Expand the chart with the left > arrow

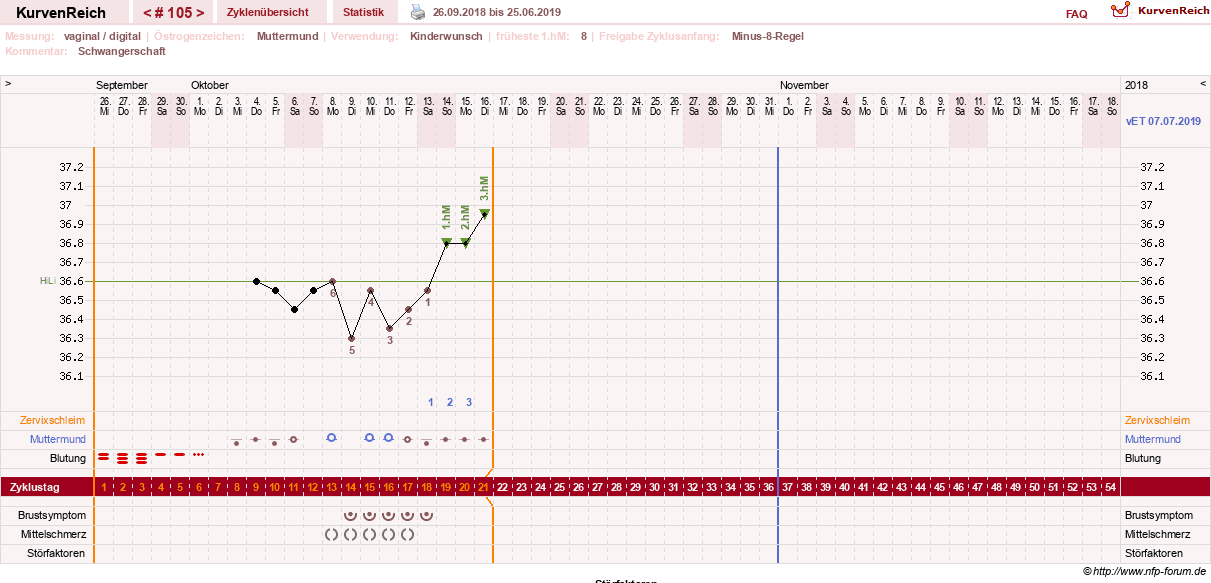point(8,84)
